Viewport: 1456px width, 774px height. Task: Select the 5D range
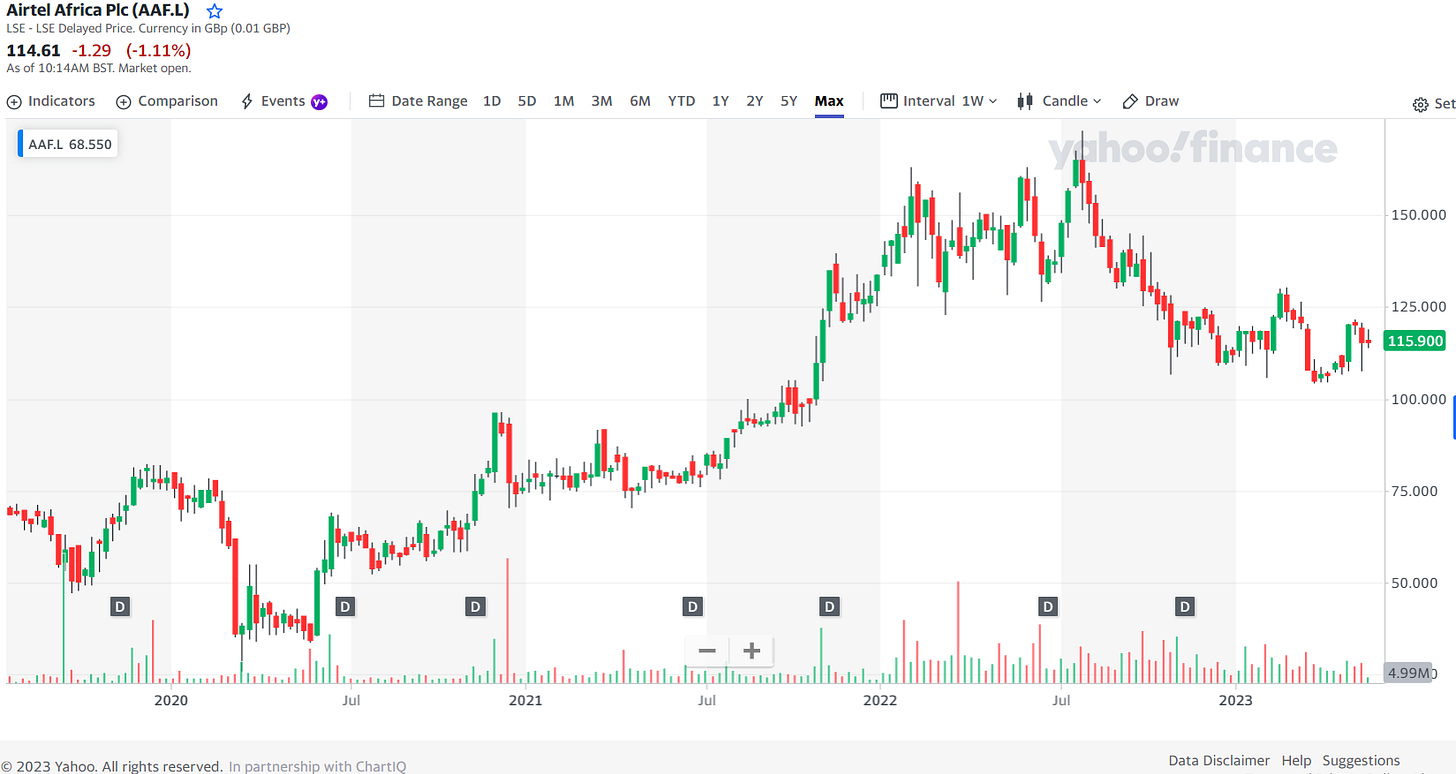click(x=527, y=101)
